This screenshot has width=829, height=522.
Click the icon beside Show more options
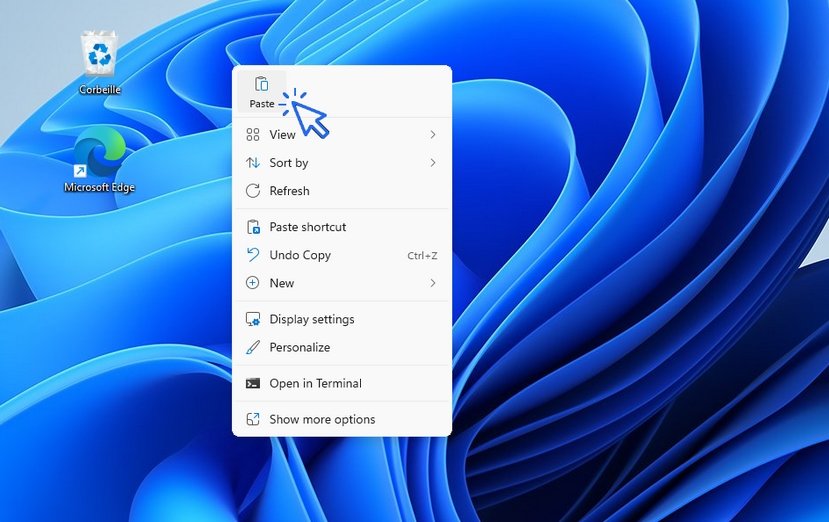pyautogui.click(x=253, y=419)
